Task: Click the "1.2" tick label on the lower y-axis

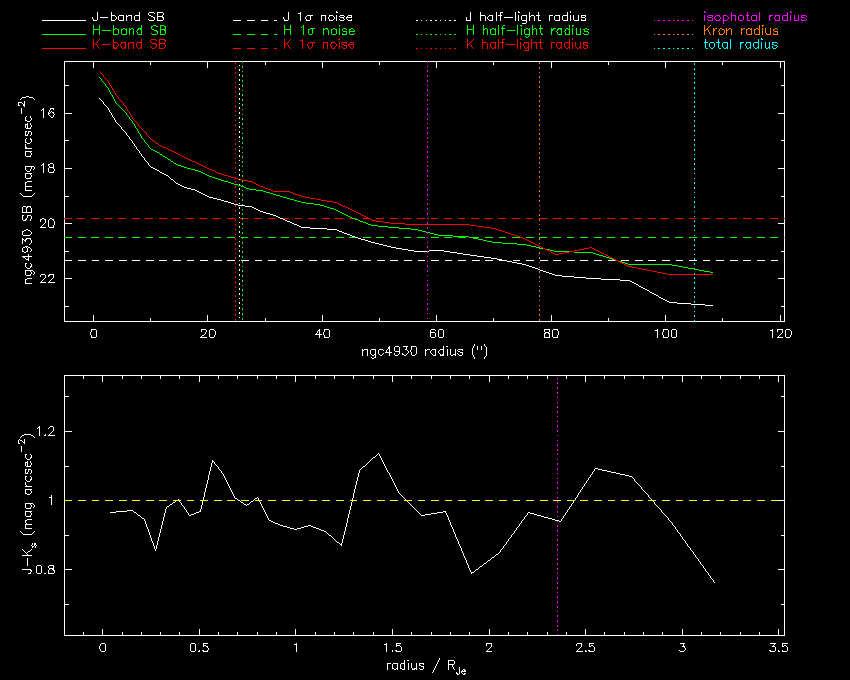Action: (x=46, y=432)
